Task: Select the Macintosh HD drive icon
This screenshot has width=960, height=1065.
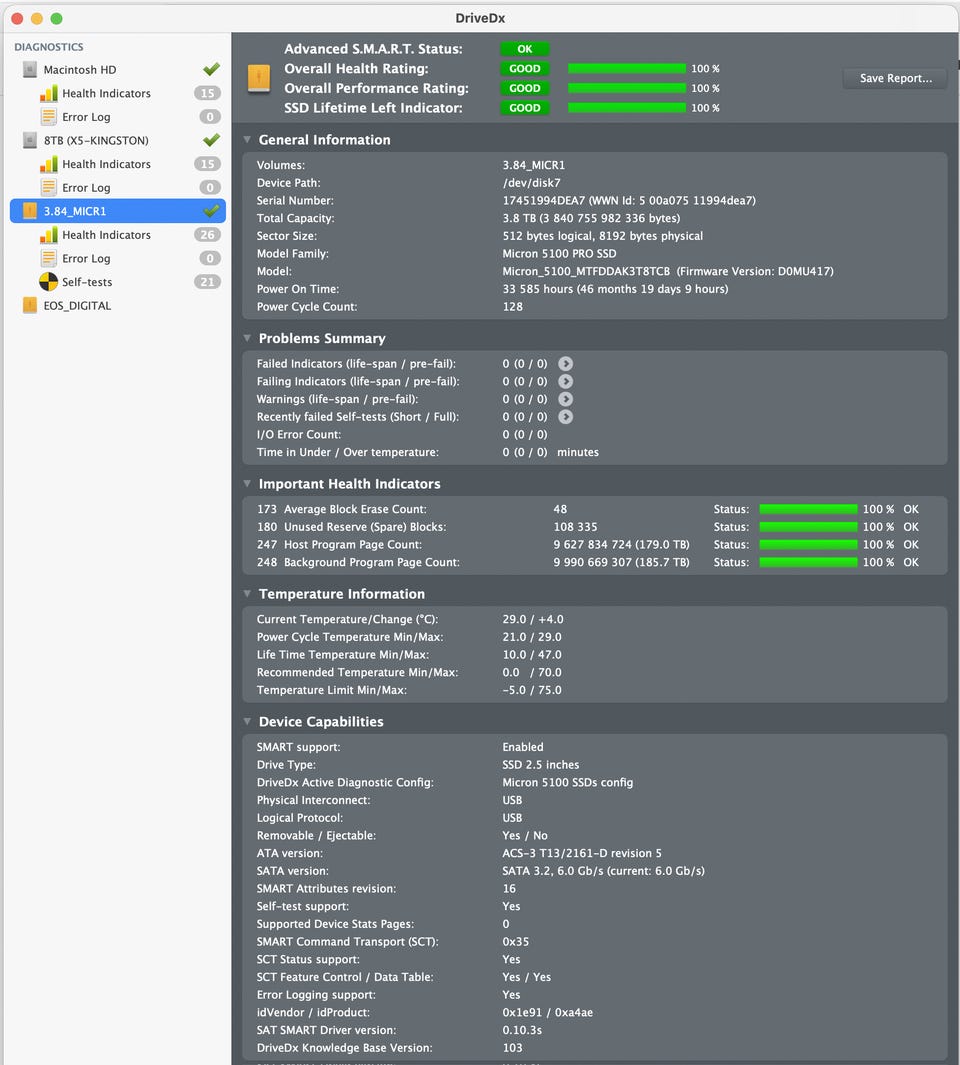Action: [30, 69]
